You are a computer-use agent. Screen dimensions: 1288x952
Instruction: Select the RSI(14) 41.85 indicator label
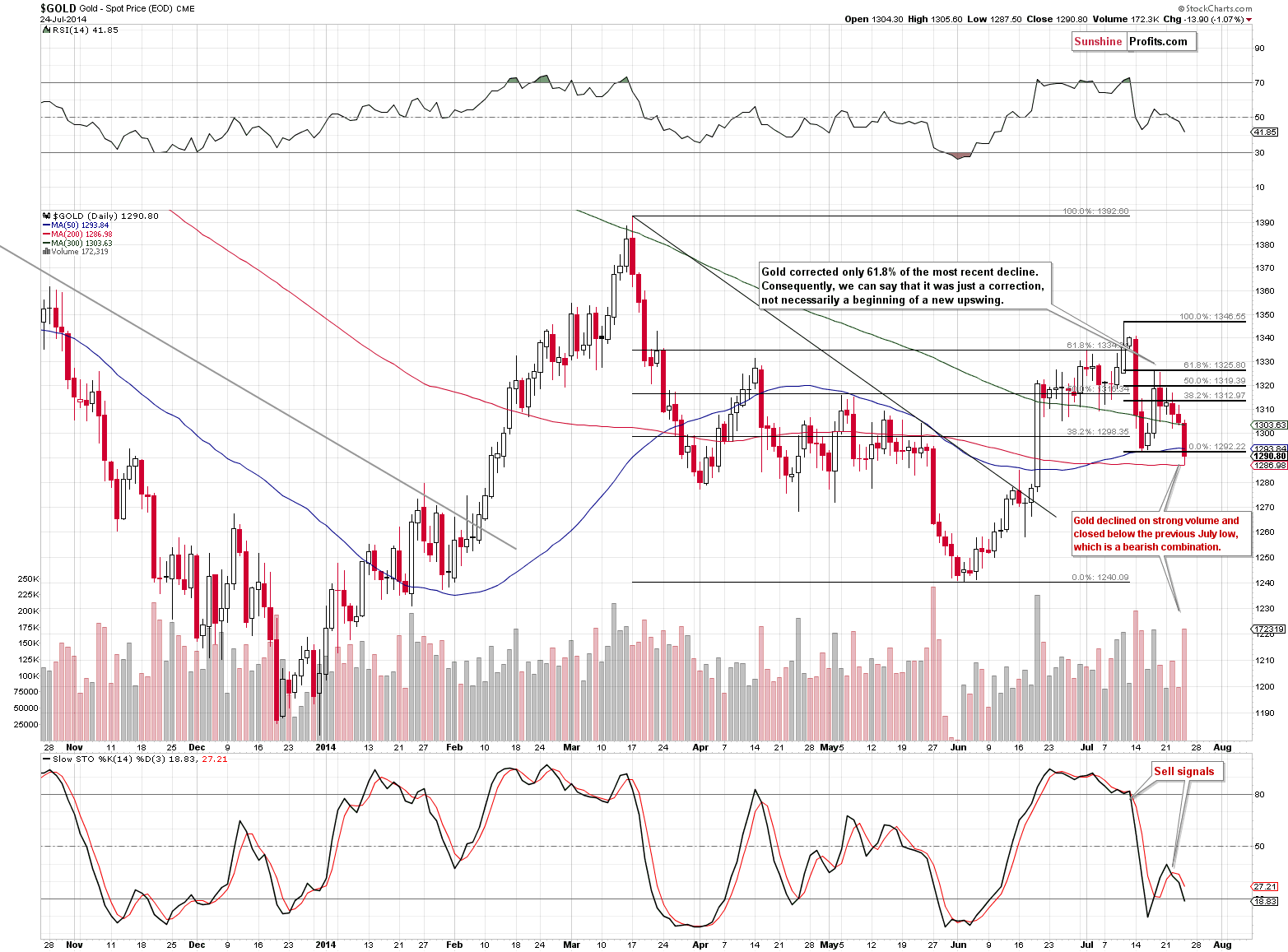tap(81, 30)
